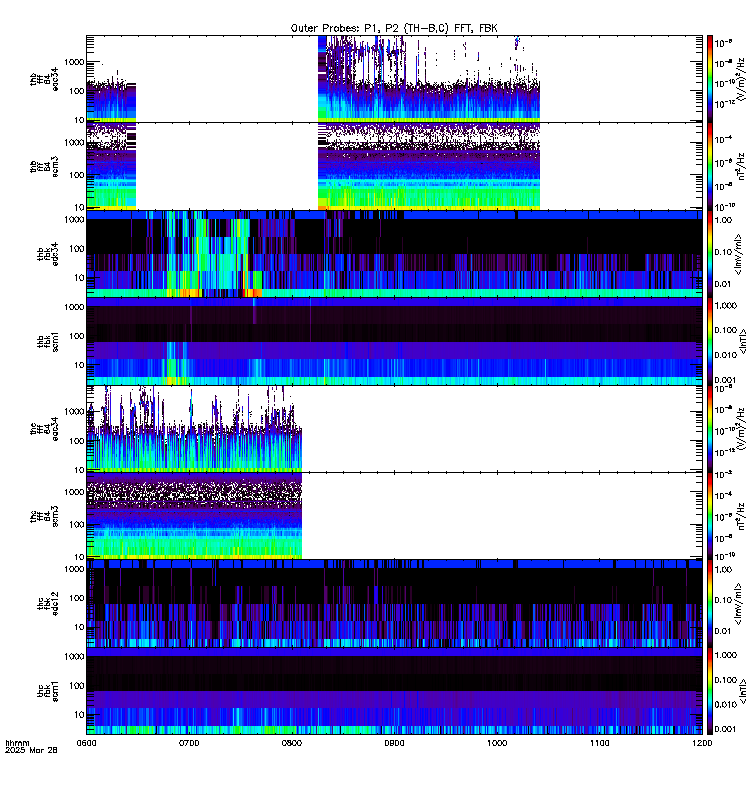Viewport: 750px width, 800px height.
Task: Click the 'hhmm' time format label
Action: (17, 743)
